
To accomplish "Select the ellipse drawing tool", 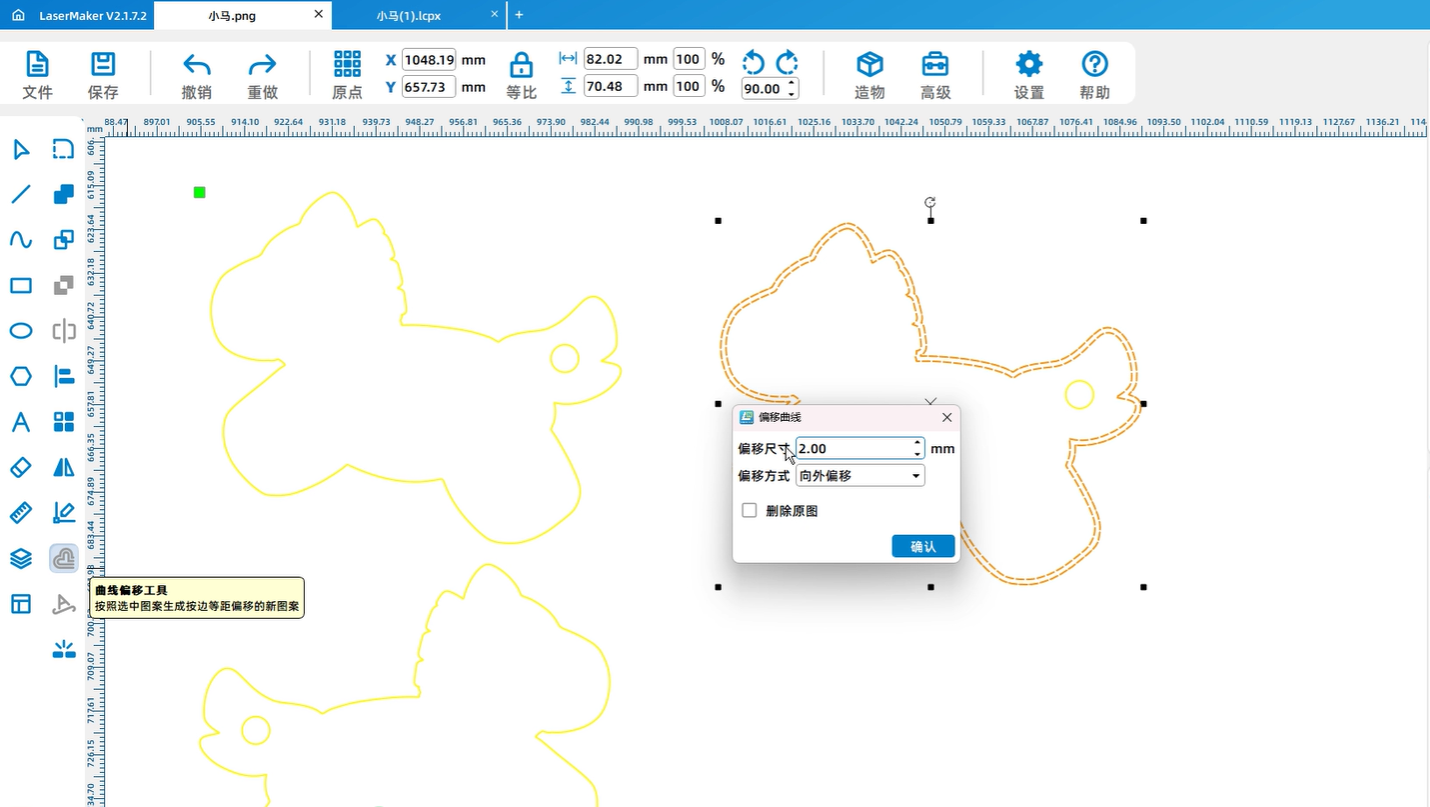I will [x=21, y=331].
